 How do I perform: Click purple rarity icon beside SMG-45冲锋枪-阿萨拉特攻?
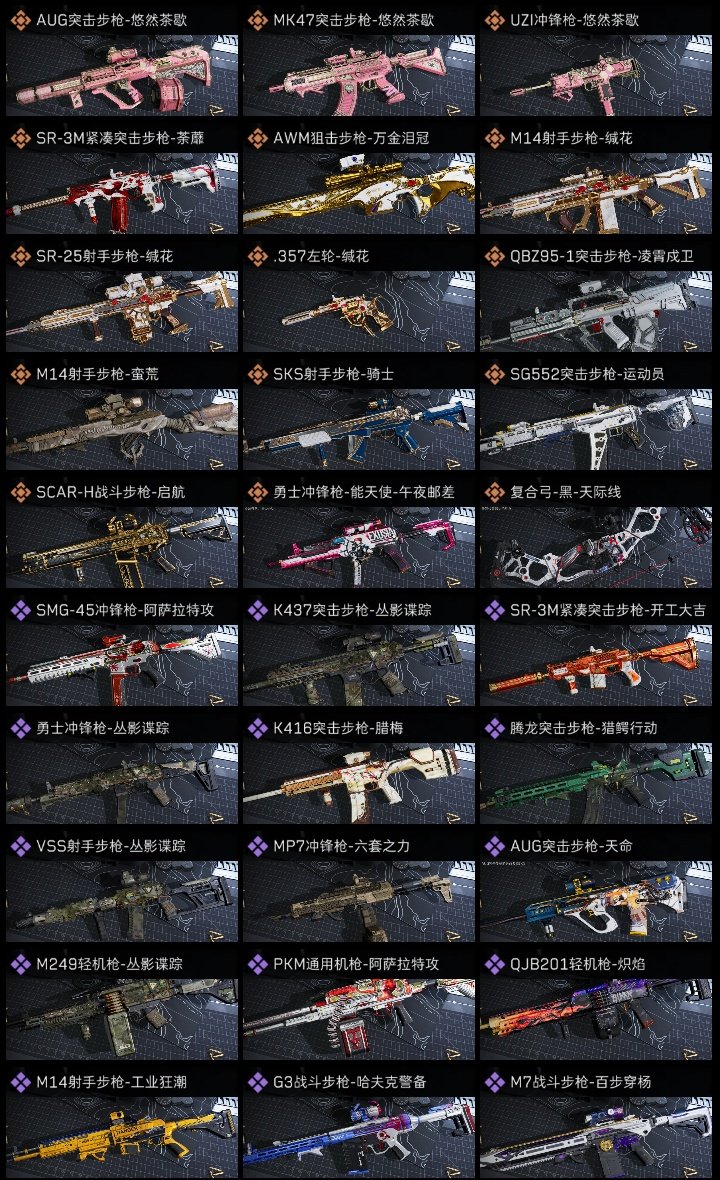20,610
